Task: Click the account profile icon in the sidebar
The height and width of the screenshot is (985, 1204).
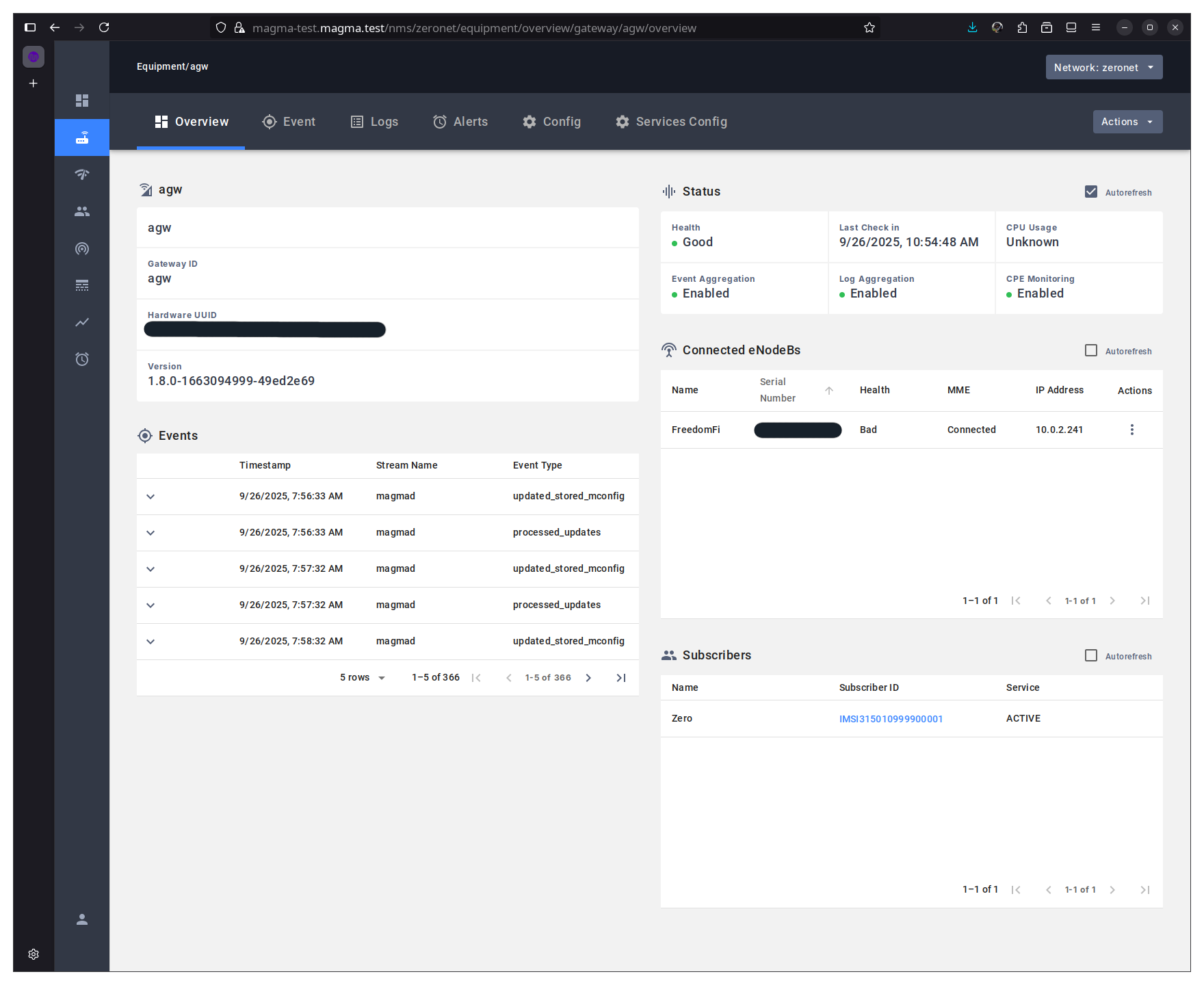Action: pos(82,919)
